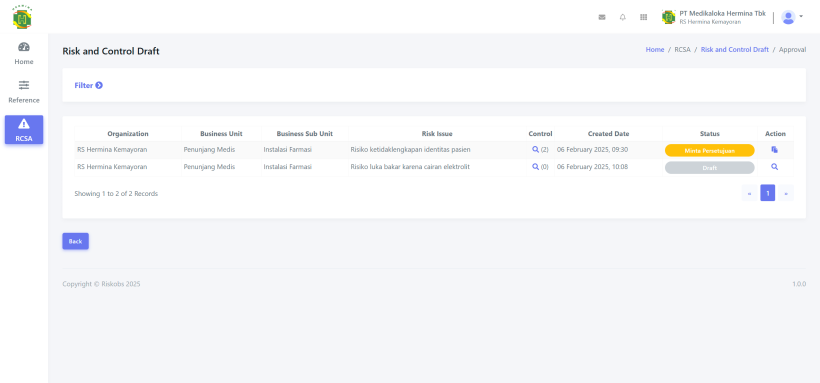Open the notifications bell icon

[623, 17]
